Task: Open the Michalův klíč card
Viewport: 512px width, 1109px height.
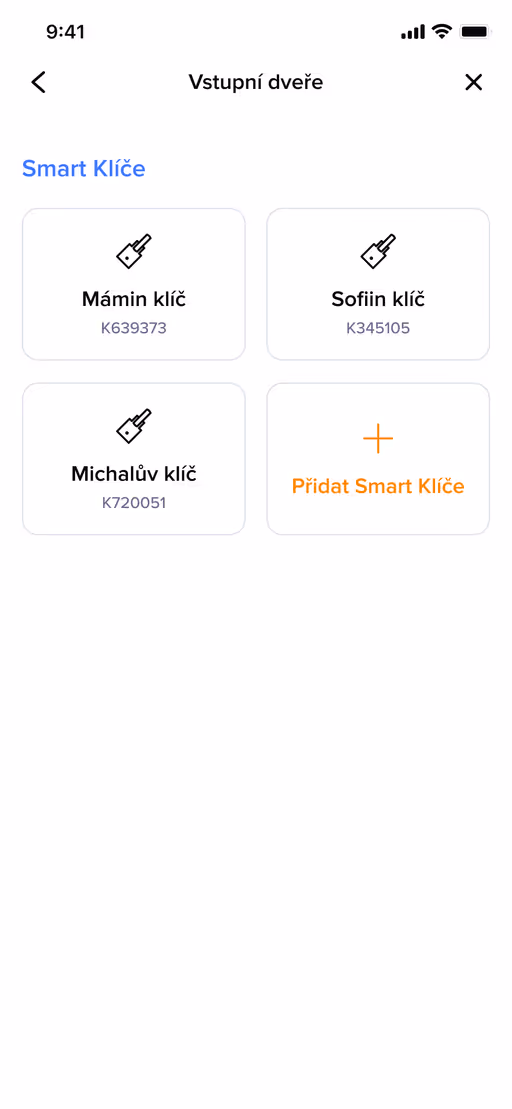Action: 134,458
